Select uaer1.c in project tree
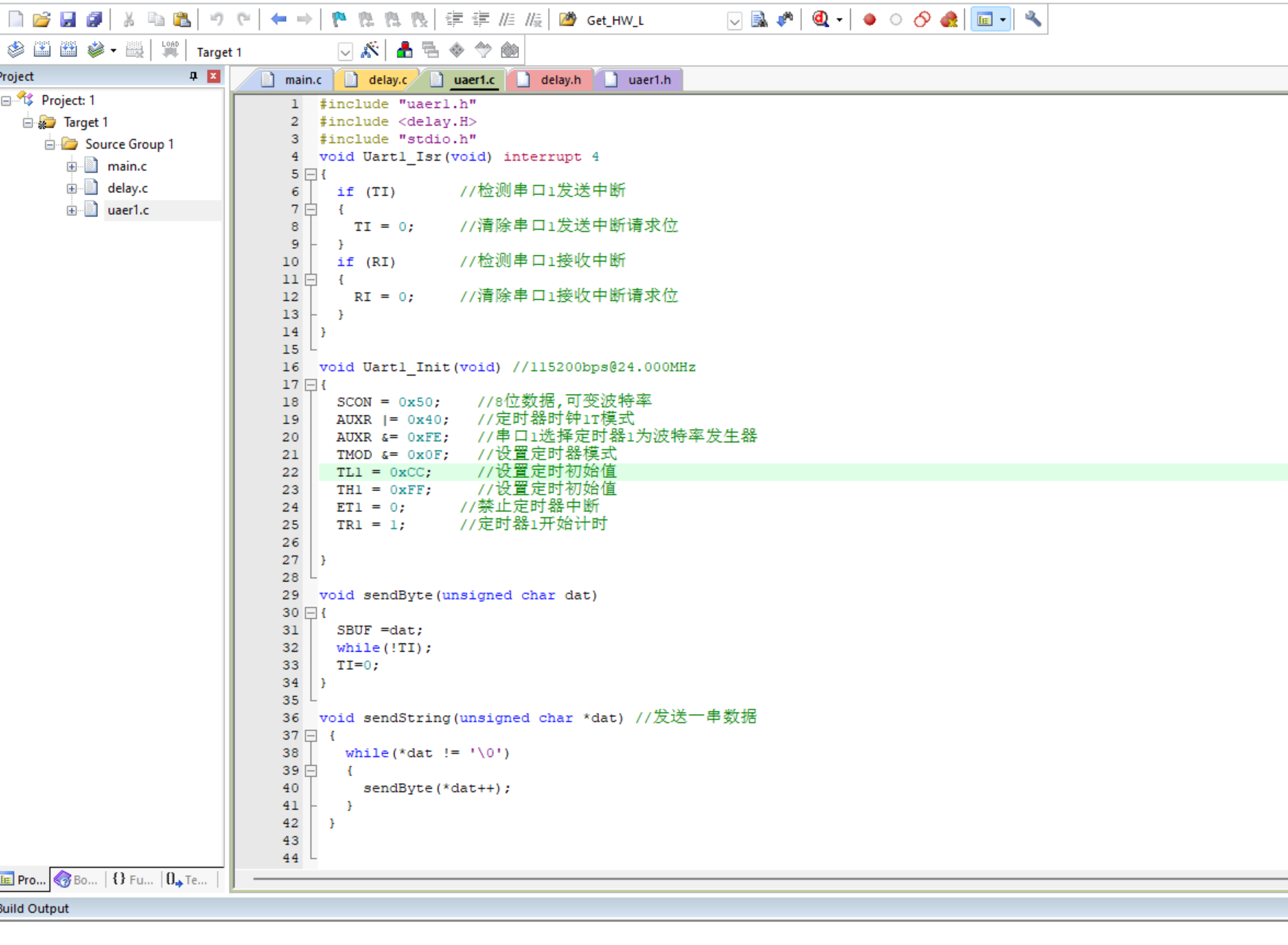This screenshot has height=945, width=1288. pos(128,210)
